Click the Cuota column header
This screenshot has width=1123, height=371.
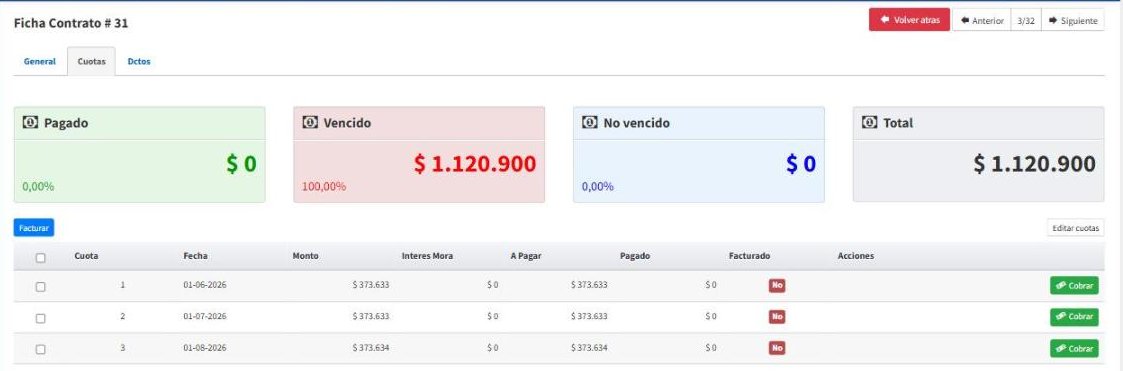[x=87, y=256]
